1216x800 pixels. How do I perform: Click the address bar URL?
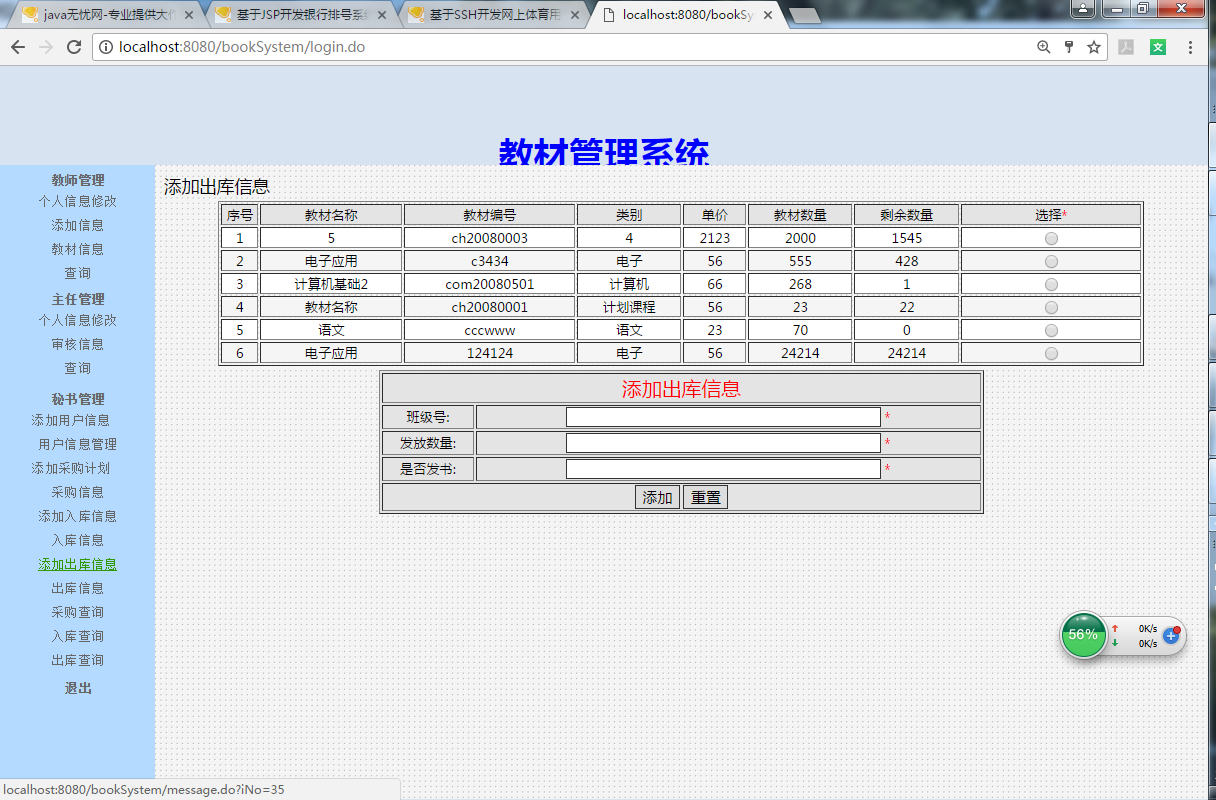click(x=241, y=47)
